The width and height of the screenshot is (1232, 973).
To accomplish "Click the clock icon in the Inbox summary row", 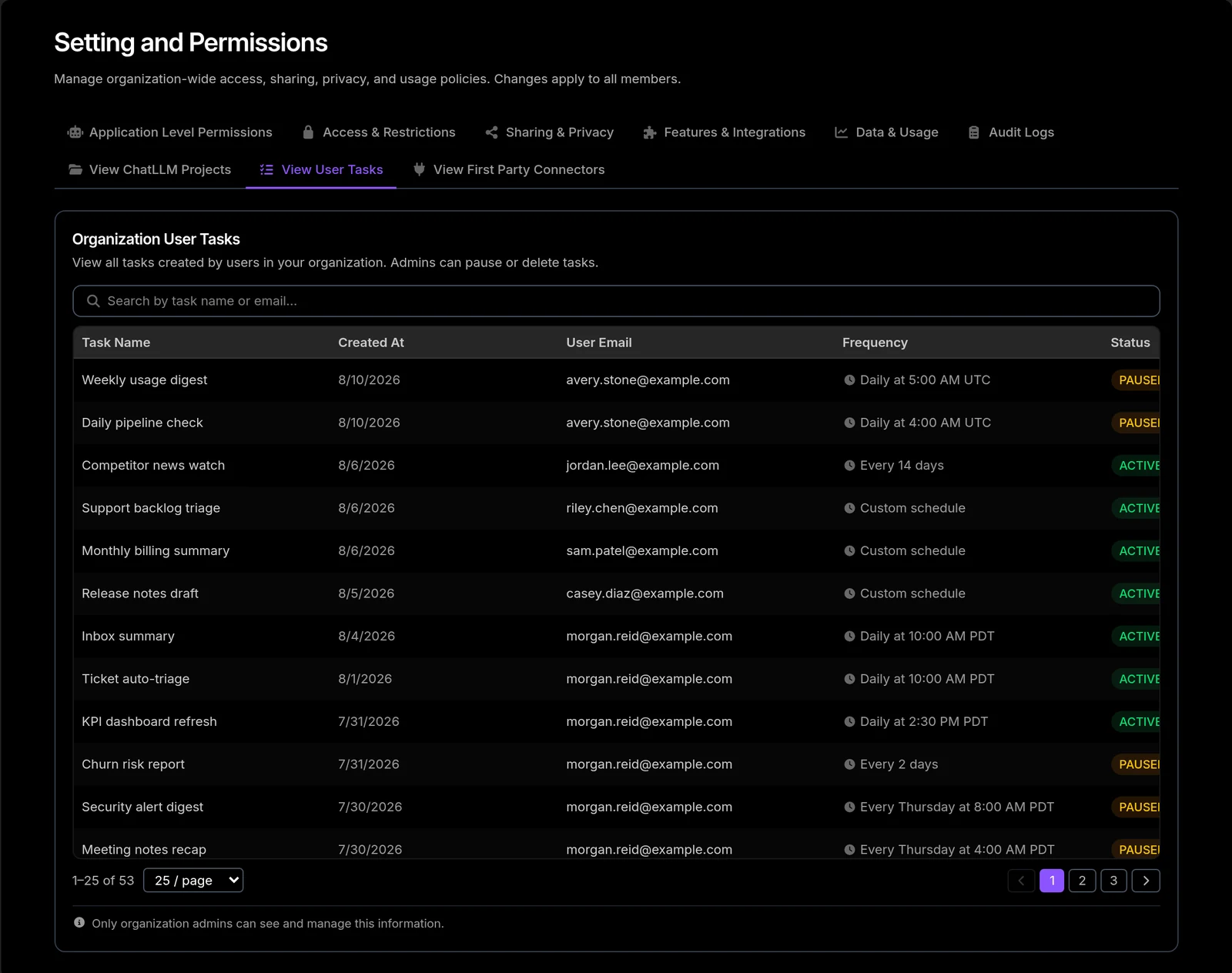I will coord(849,637).
